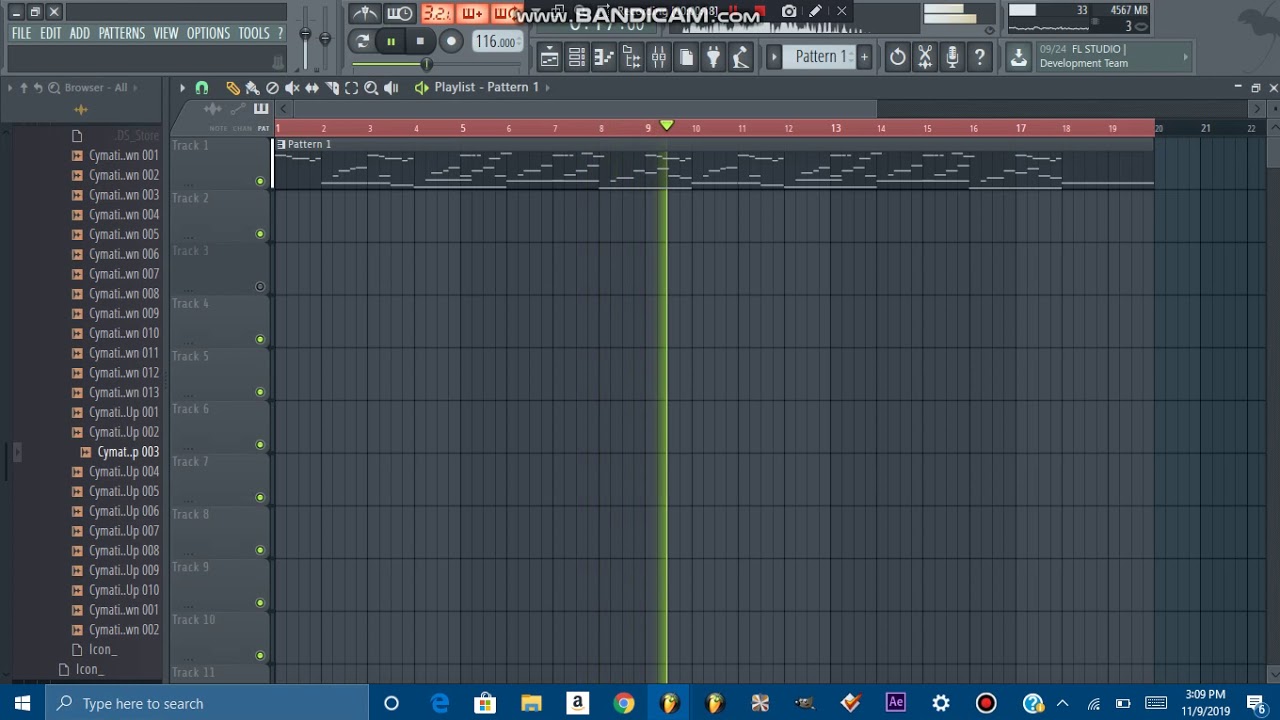Select the Slip tool in playlist toolbar
The width and height of the screenshot is (1280, 720).
(312, 88)
